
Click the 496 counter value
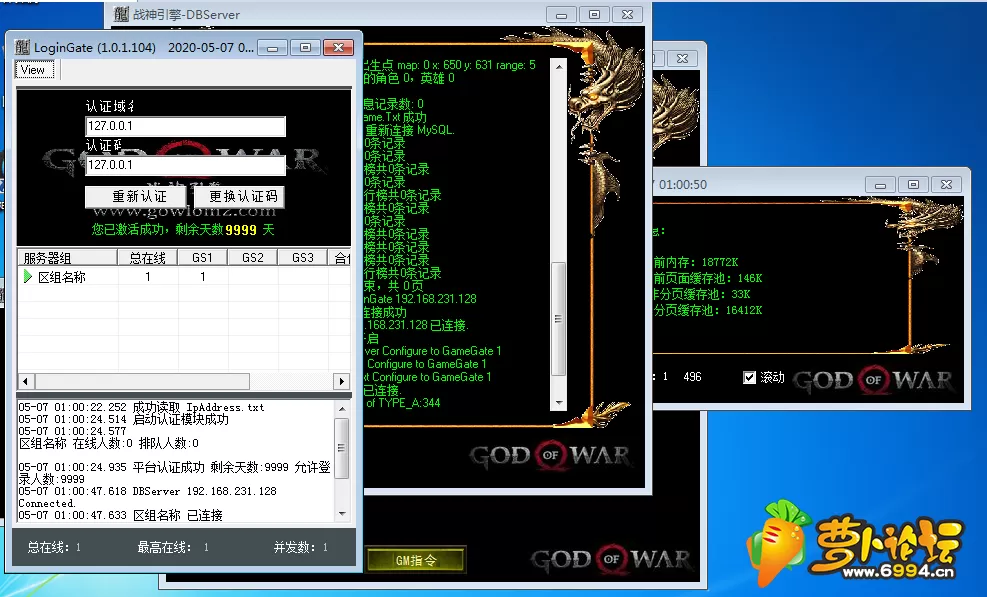click(x=692, y=377)
